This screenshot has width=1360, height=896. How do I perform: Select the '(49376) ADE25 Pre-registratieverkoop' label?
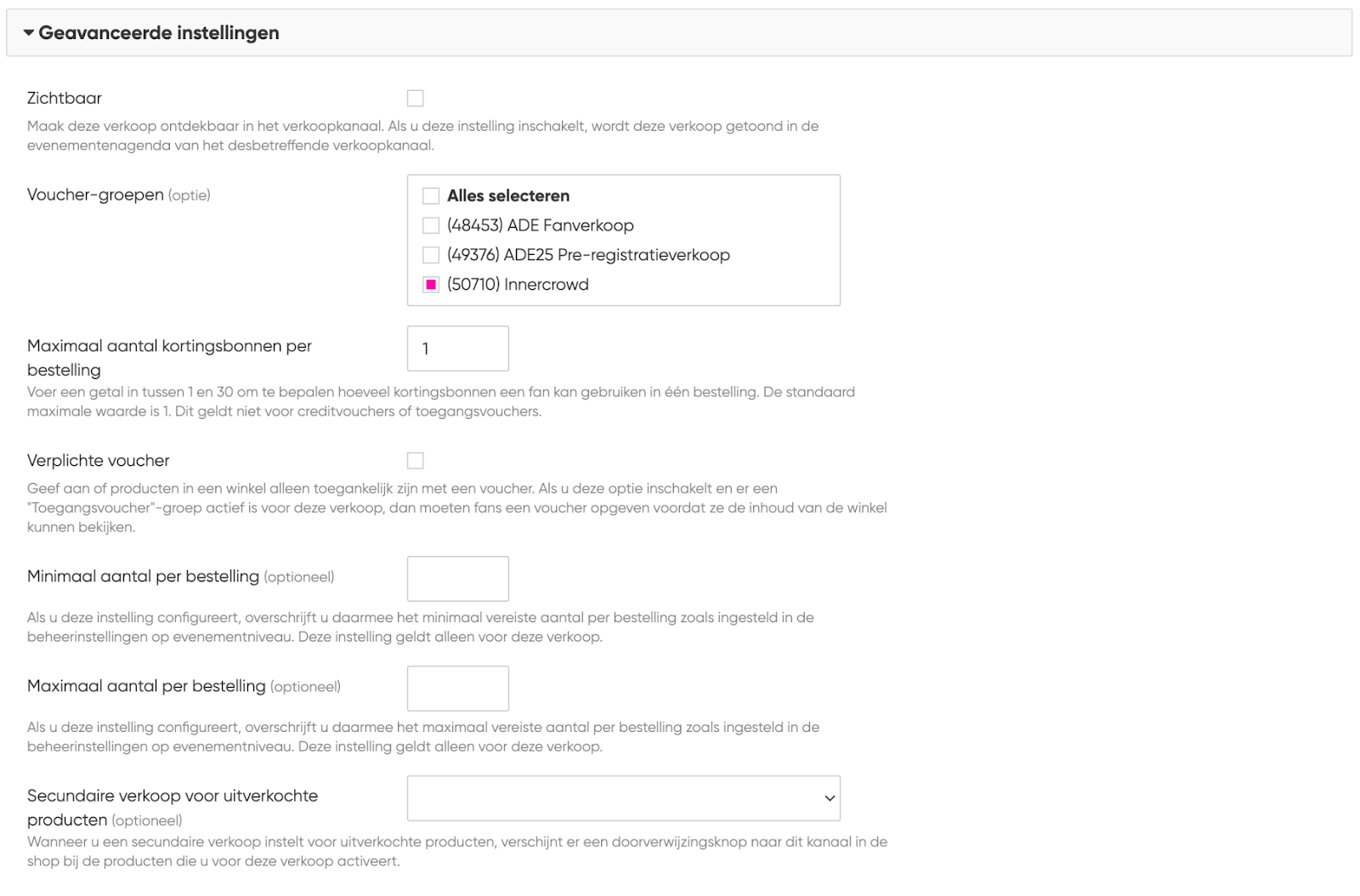[588, 255]
